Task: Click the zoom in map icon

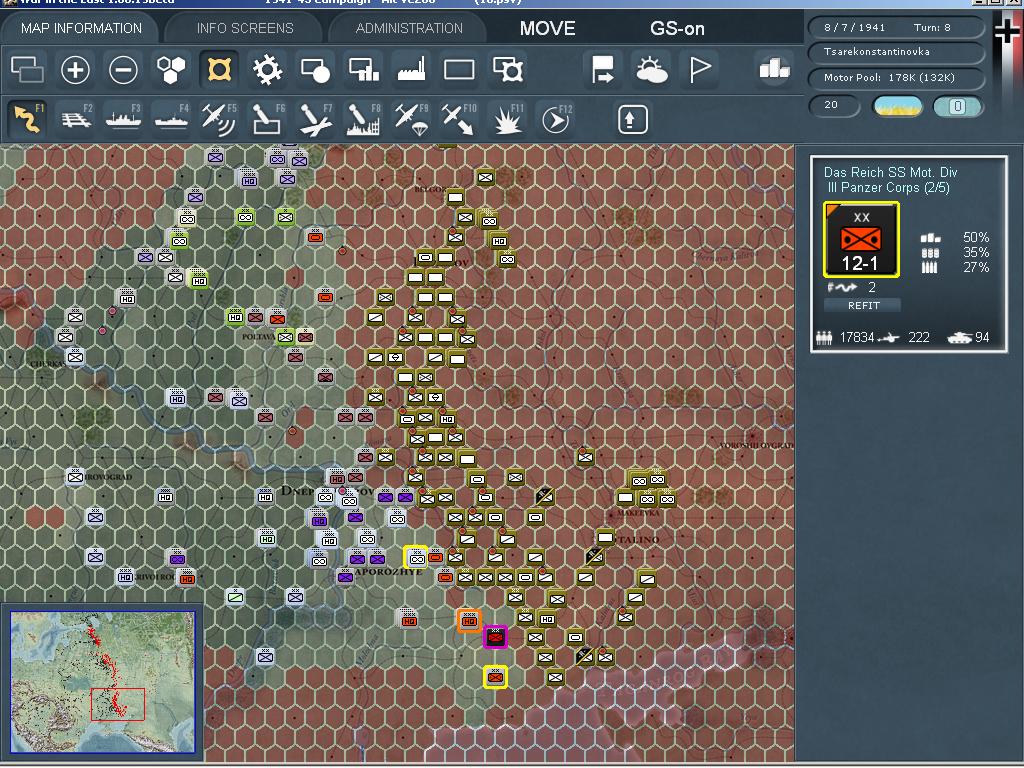Action: (x=75, y=69)
